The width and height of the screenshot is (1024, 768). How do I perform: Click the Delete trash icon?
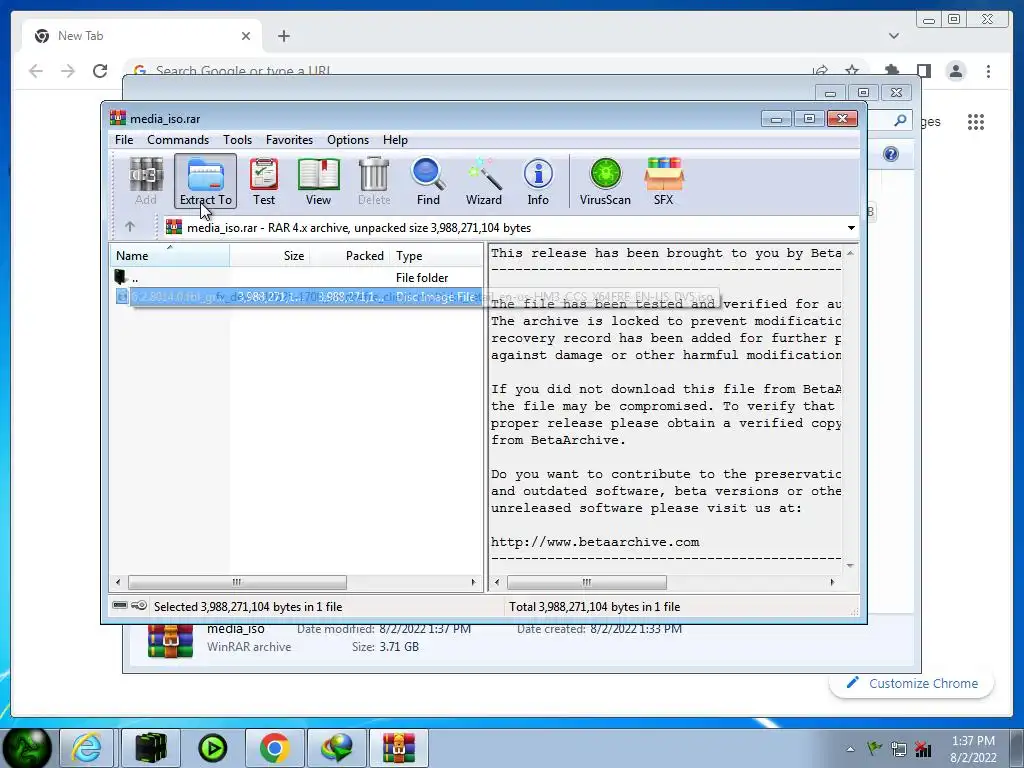pyautogui.click(x=374, y=182)
